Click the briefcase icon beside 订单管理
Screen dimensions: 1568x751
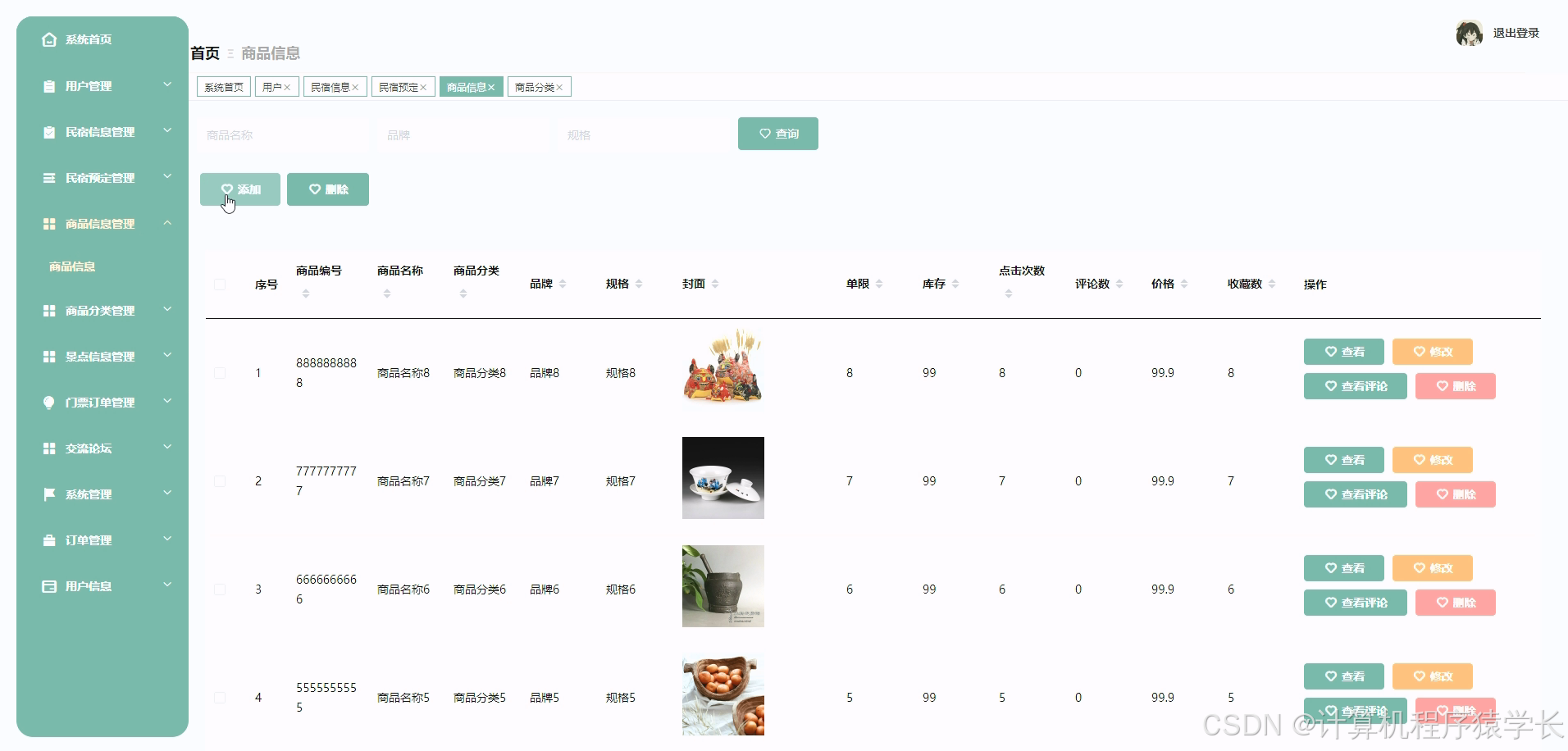tap(49, 540)
